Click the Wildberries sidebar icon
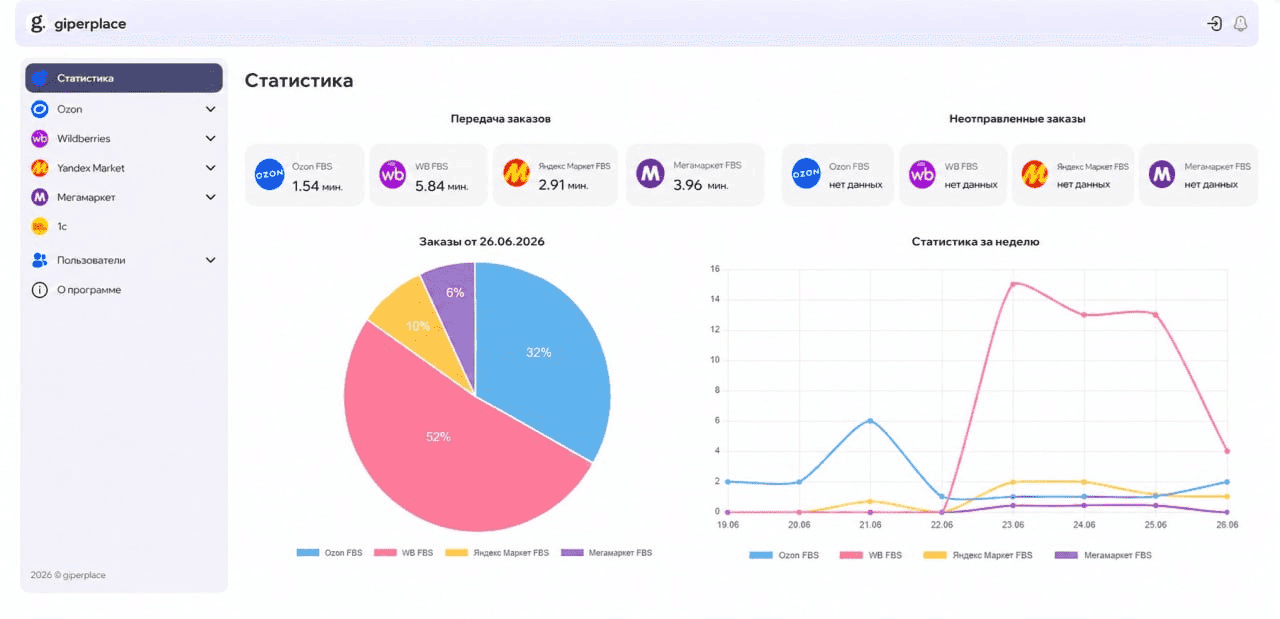This screenshot has height=619, width=1280. 40,139
